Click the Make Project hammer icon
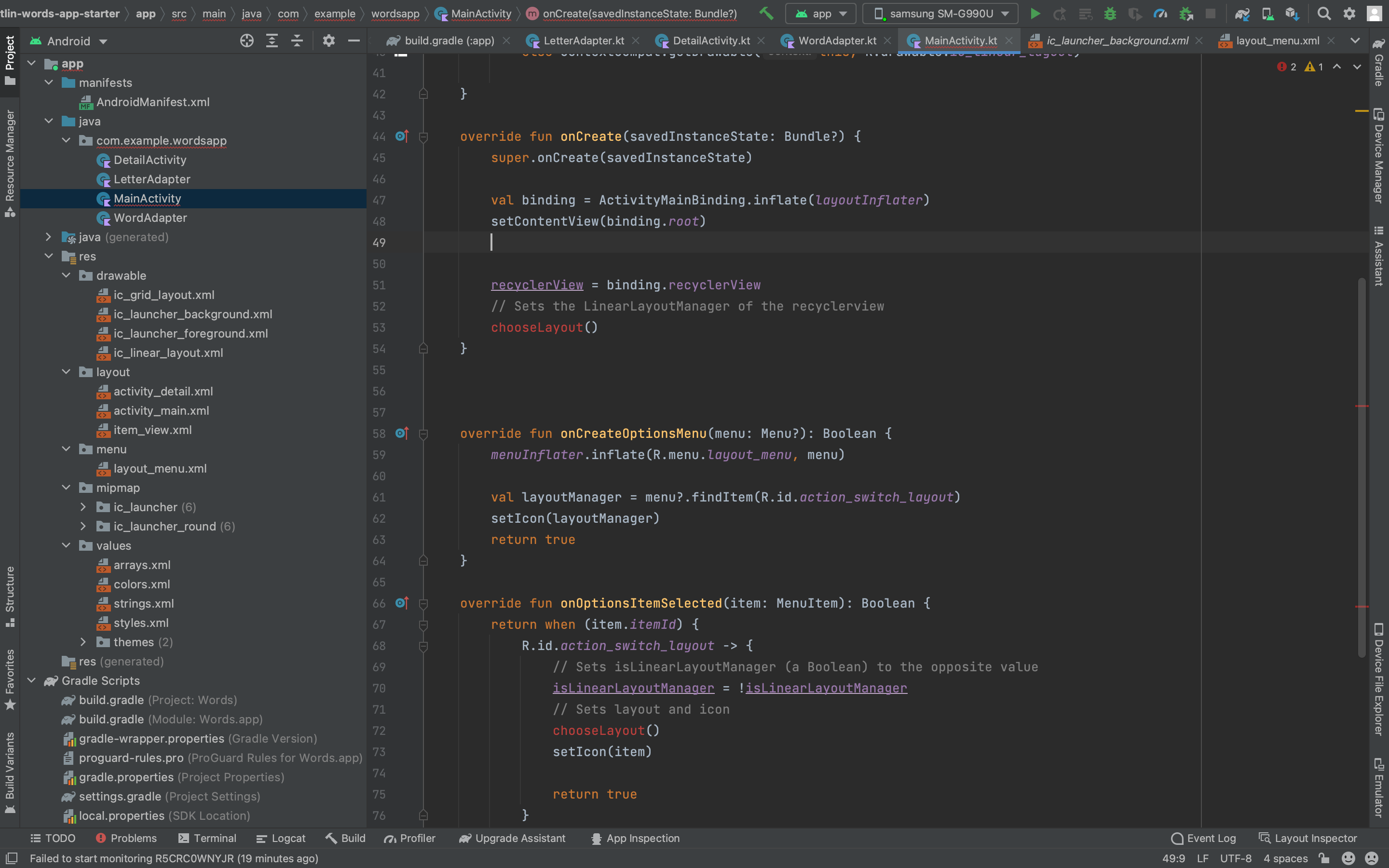This screenshot has width=1389, height=868. click(x=766, y=13)
